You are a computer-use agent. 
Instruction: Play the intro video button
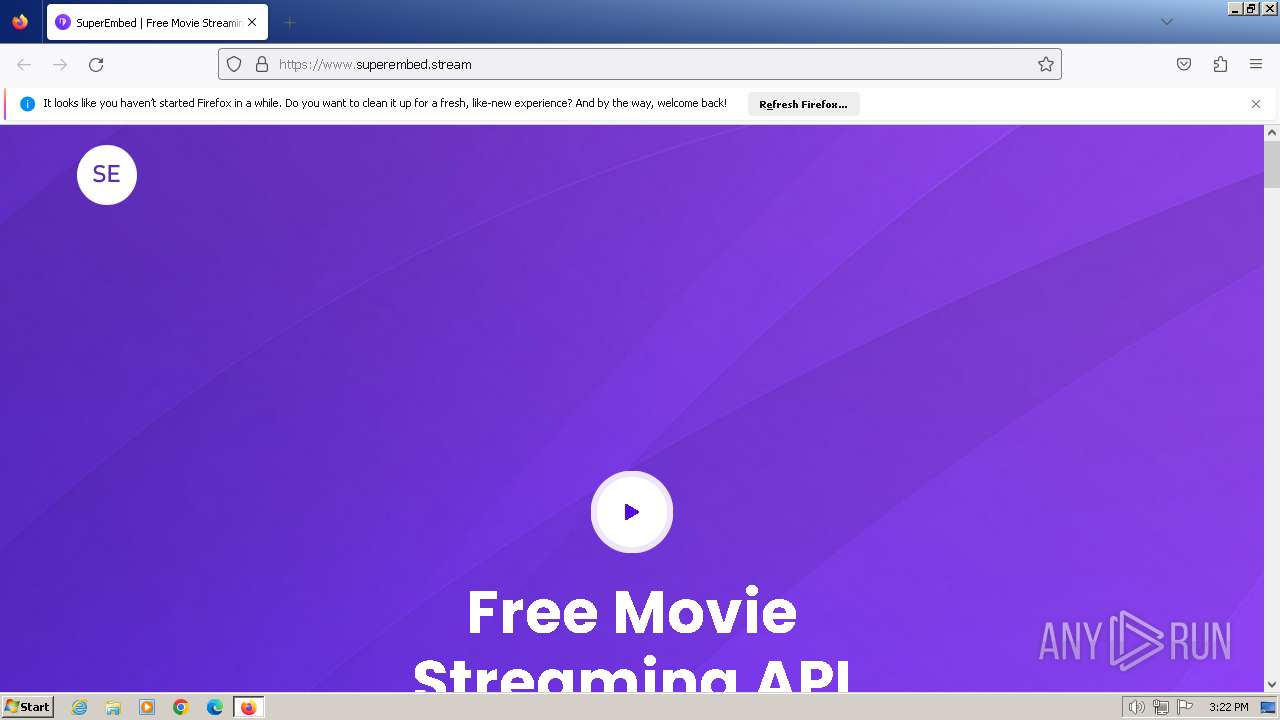(632, 512)
